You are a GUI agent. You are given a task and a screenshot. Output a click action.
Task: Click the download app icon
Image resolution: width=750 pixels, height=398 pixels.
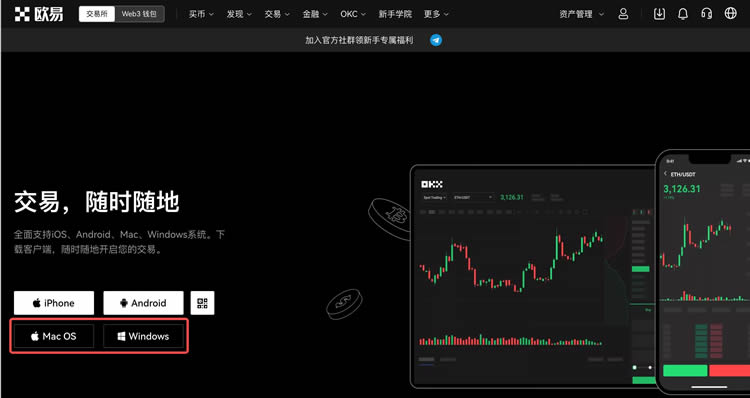pyautogui.click(x=659, y=14)
